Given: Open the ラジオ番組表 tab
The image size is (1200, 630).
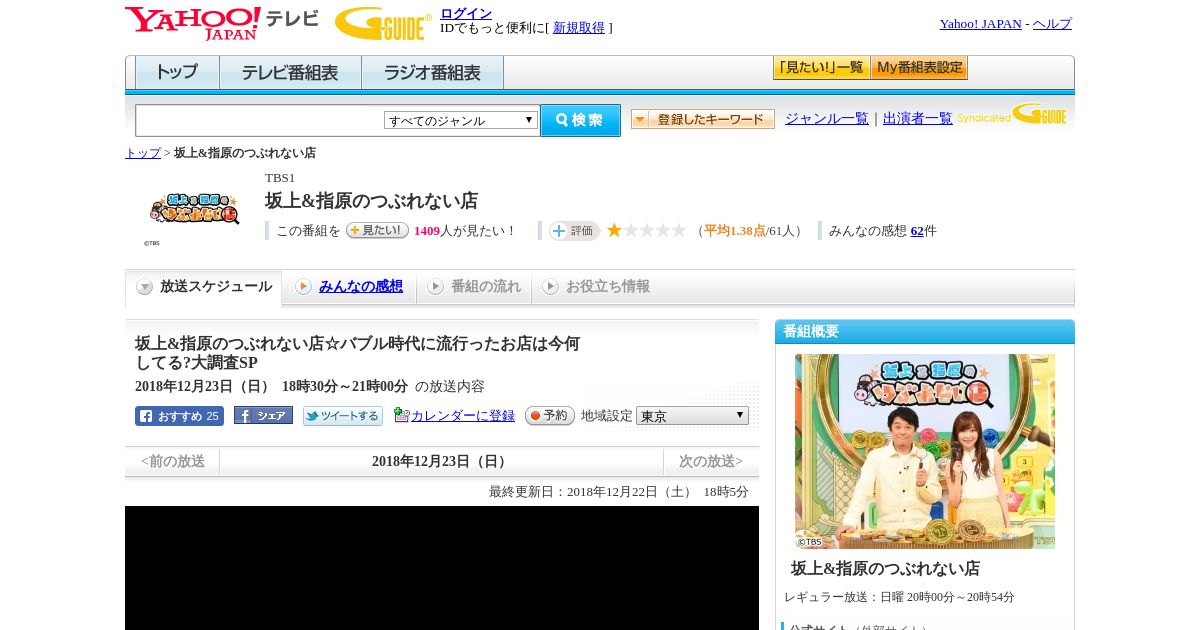Looking at the screenshot, I should [x=432, y=73].
